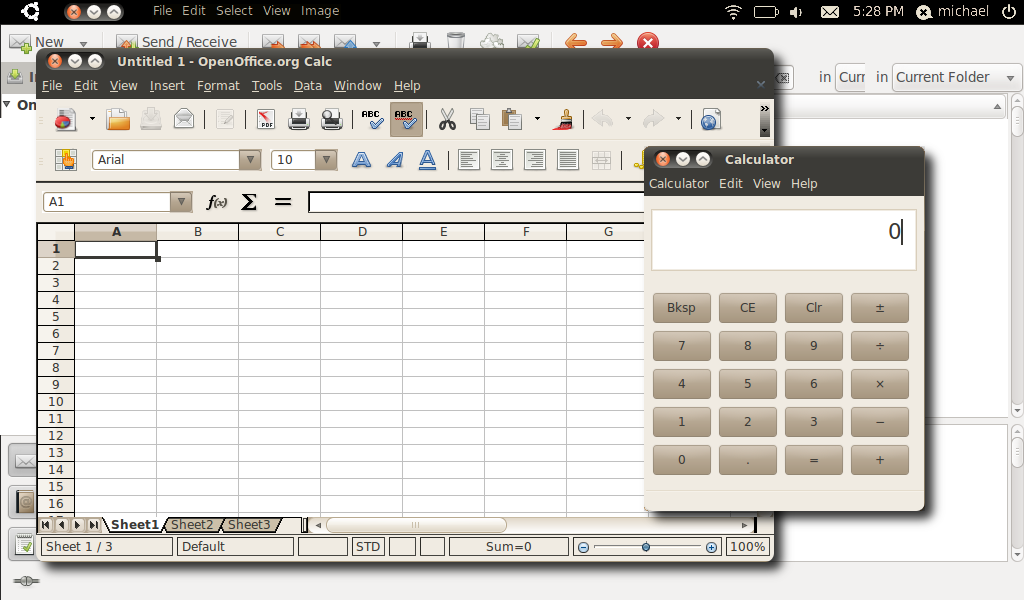Click the Sum sigma icon
The image size is (1024, 606).
click(249, 202)
